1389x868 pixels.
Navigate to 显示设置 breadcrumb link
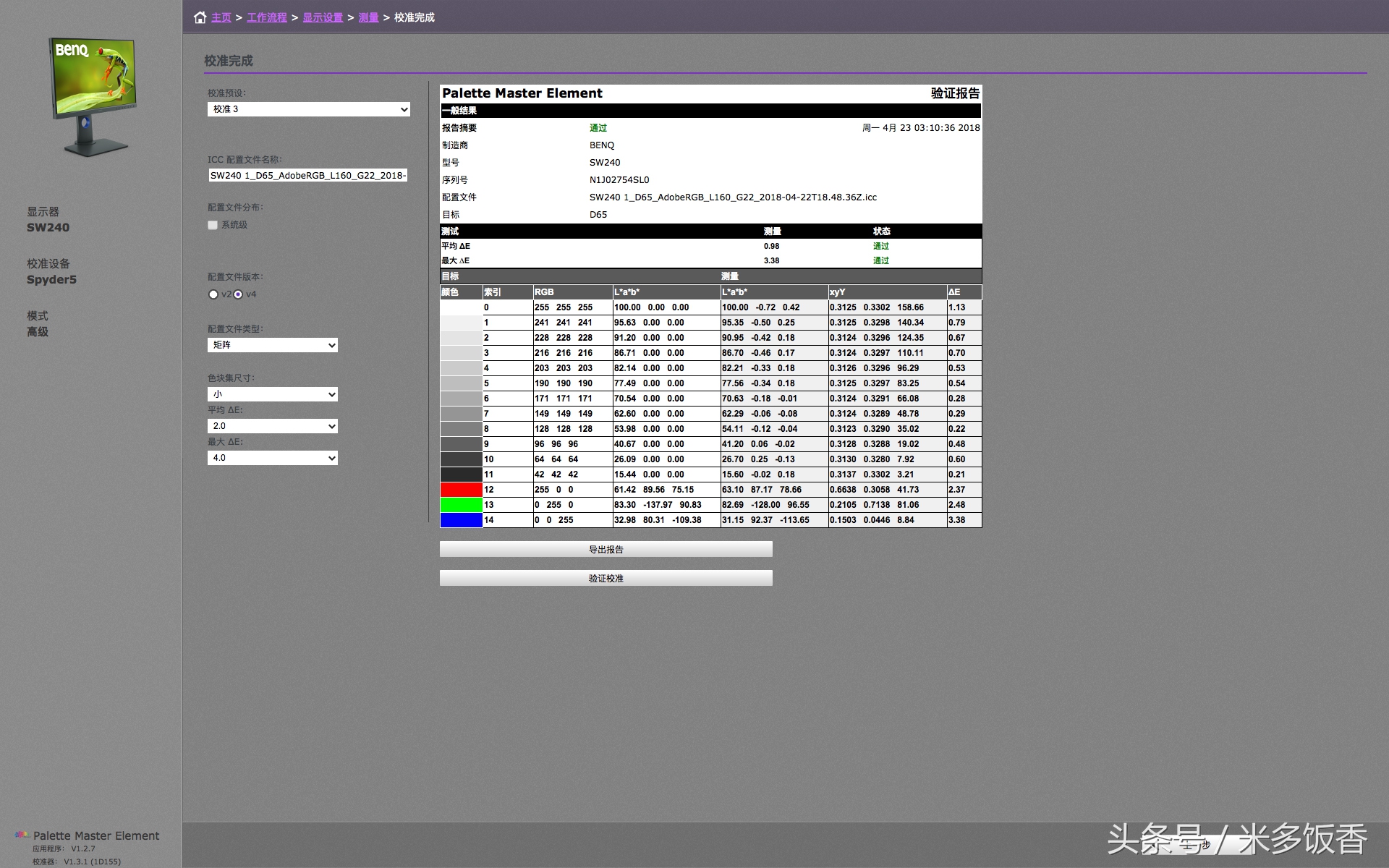pyautogui.click(x=323, y=17)
